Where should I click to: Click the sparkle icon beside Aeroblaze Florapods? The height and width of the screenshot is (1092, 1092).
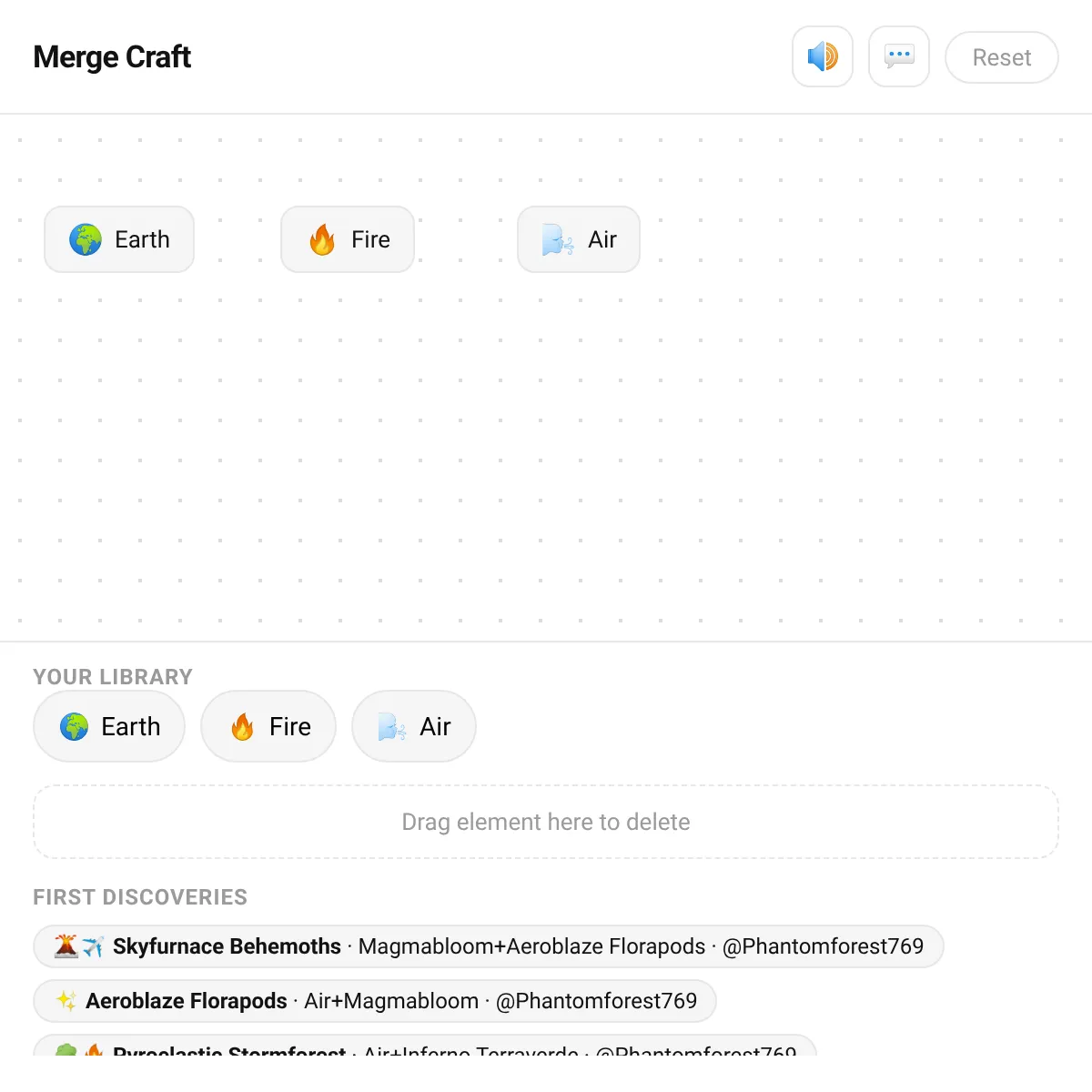coord(66,1001)
